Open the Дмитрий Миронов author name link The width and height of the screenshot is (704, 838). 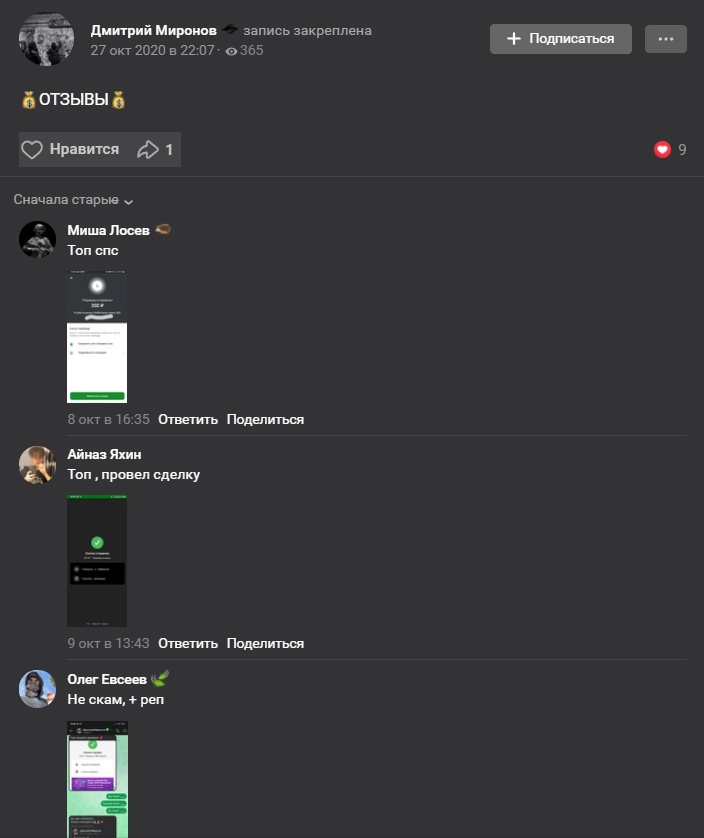[153, 30]
